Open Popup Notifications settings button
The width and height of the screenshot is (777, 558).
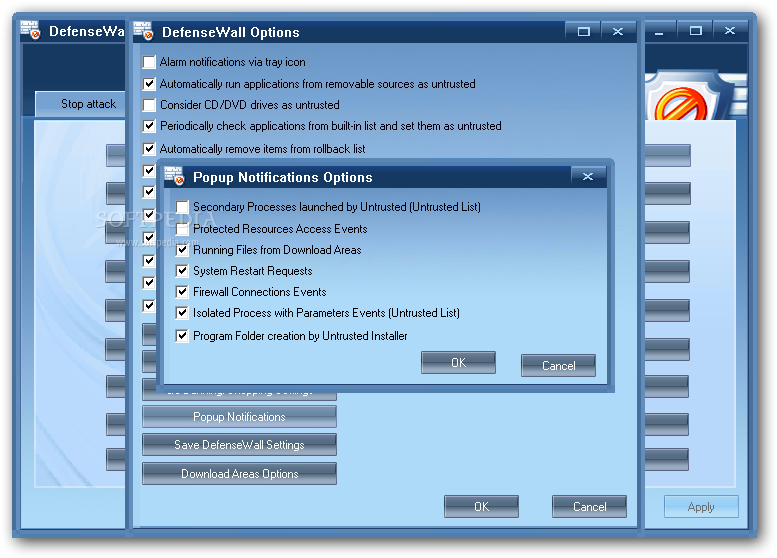[x=239, y=417]
